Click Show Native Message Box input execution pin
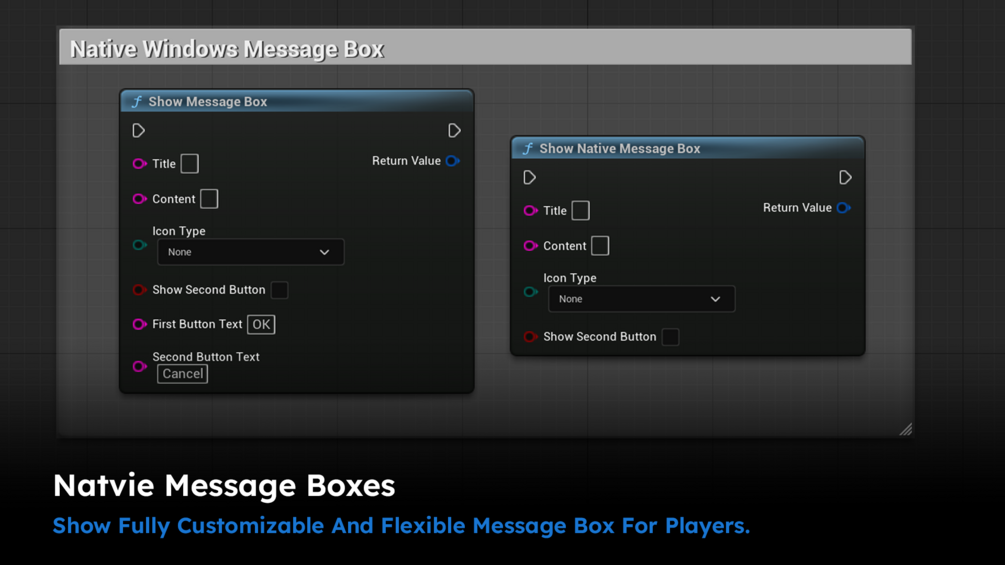 (529, 177)
